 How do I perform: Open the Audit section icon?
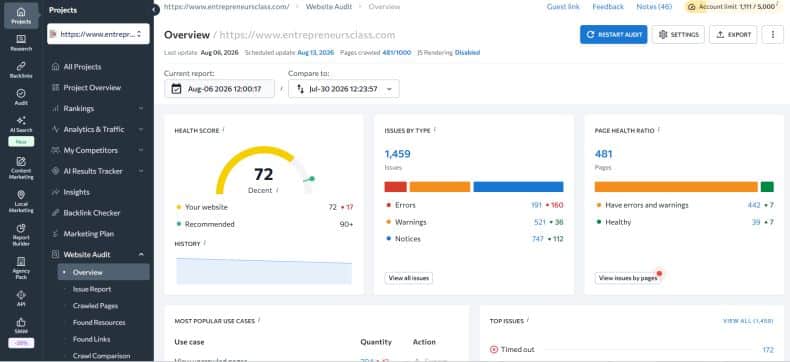(21, 97)
